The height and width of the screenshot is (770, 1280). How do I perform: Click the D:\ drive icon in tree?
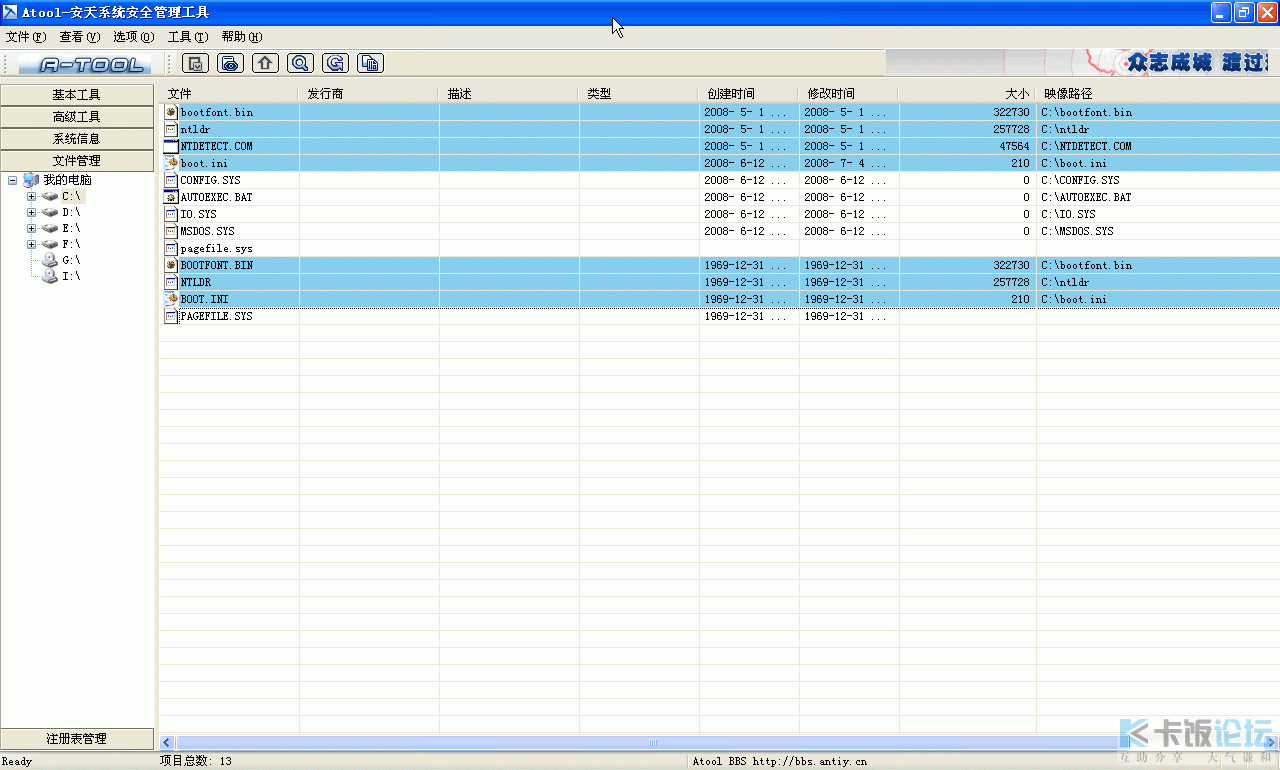50,212
